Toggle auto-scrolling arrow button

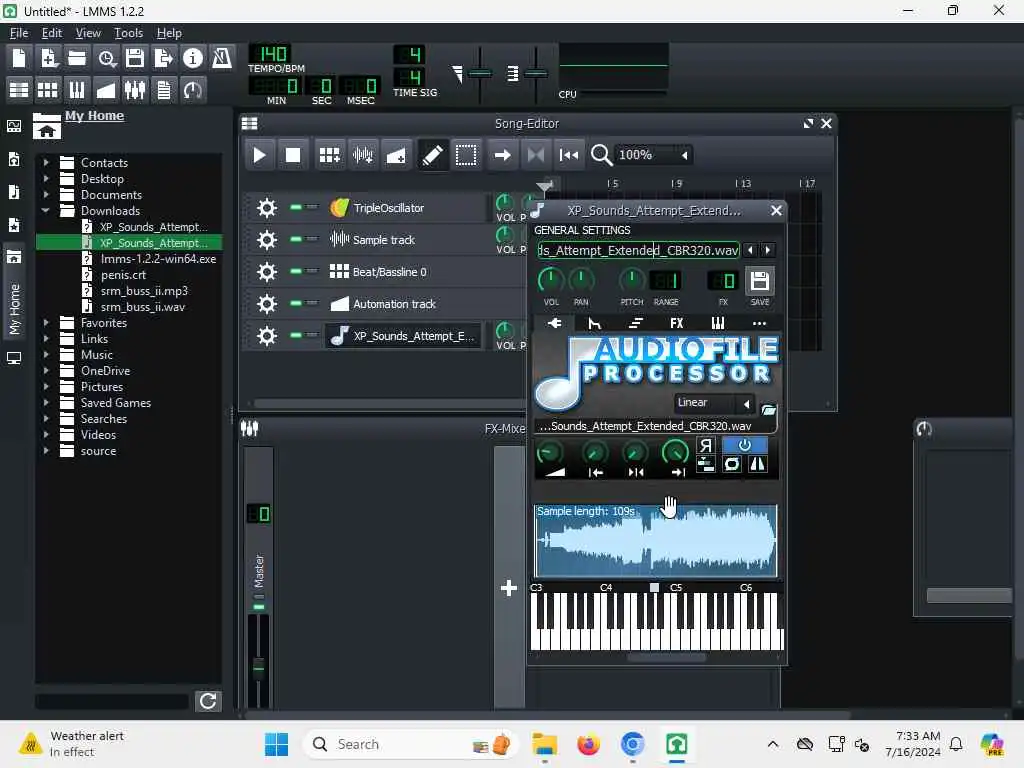(x=502, y=155)
